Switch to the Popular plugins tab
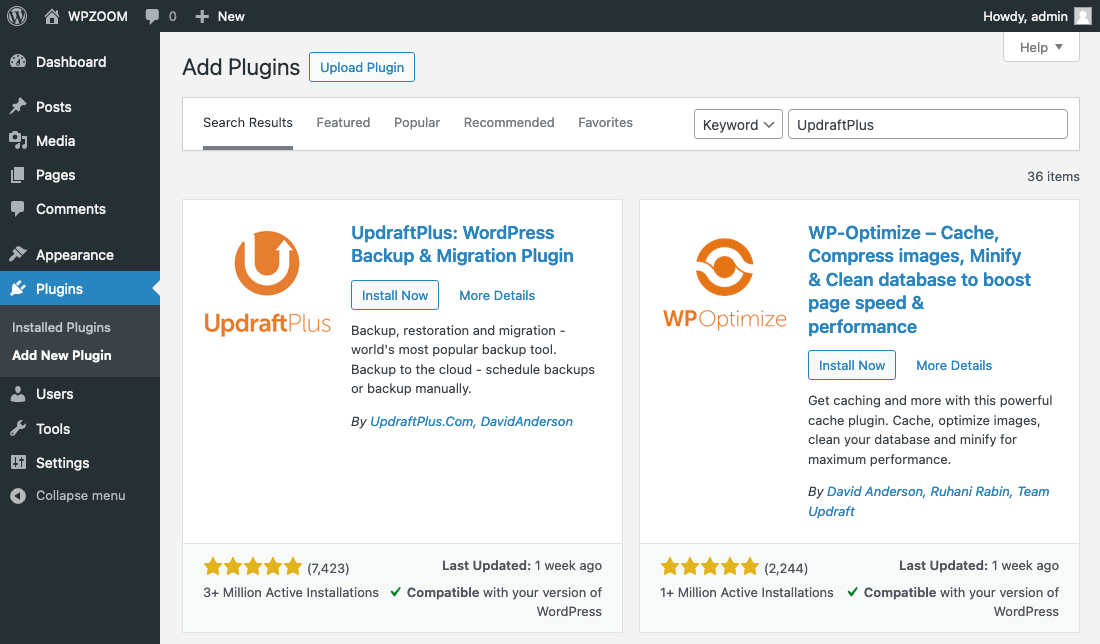Screen dimensions: 1100x644 coord(417,123)
